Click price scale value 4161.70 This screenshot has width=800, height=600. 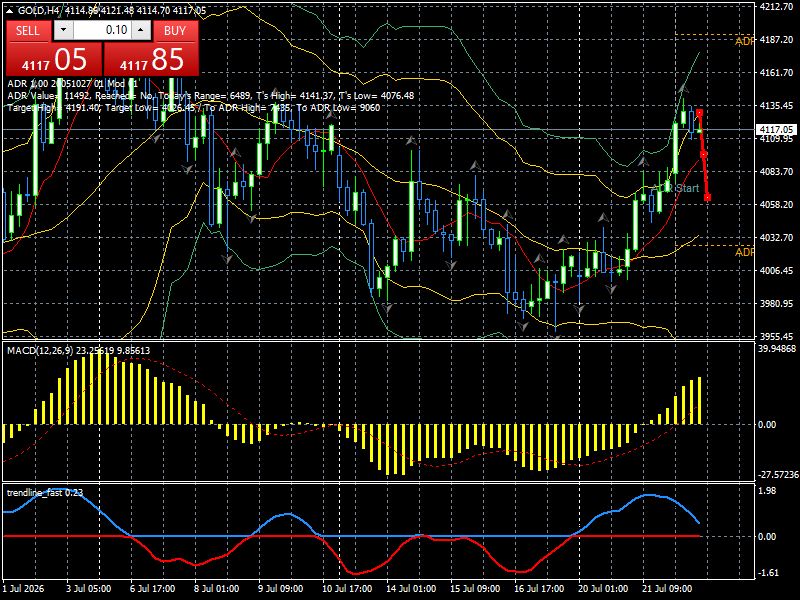(x=776, y=73)
